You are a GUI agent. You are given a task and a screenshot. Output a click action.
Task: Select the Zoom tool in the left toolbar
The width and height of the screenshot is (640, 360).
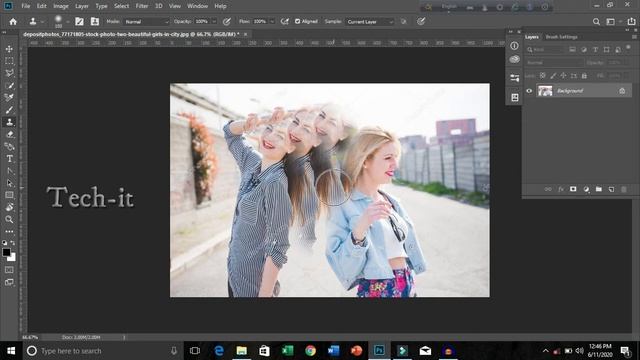pos(9,220)
